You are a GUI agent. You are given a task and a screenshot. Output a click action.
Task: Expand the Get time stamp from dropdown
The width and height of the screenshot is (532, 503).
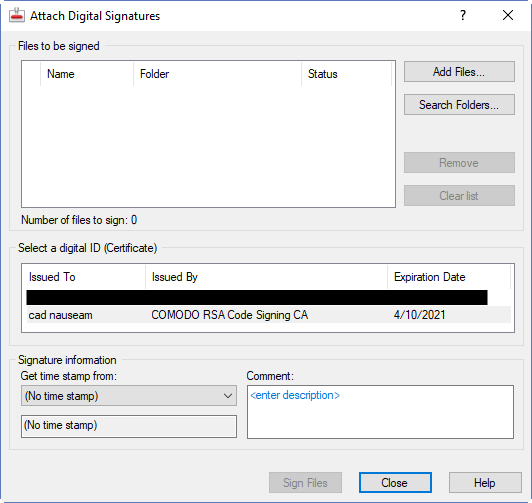pos(129,395)
